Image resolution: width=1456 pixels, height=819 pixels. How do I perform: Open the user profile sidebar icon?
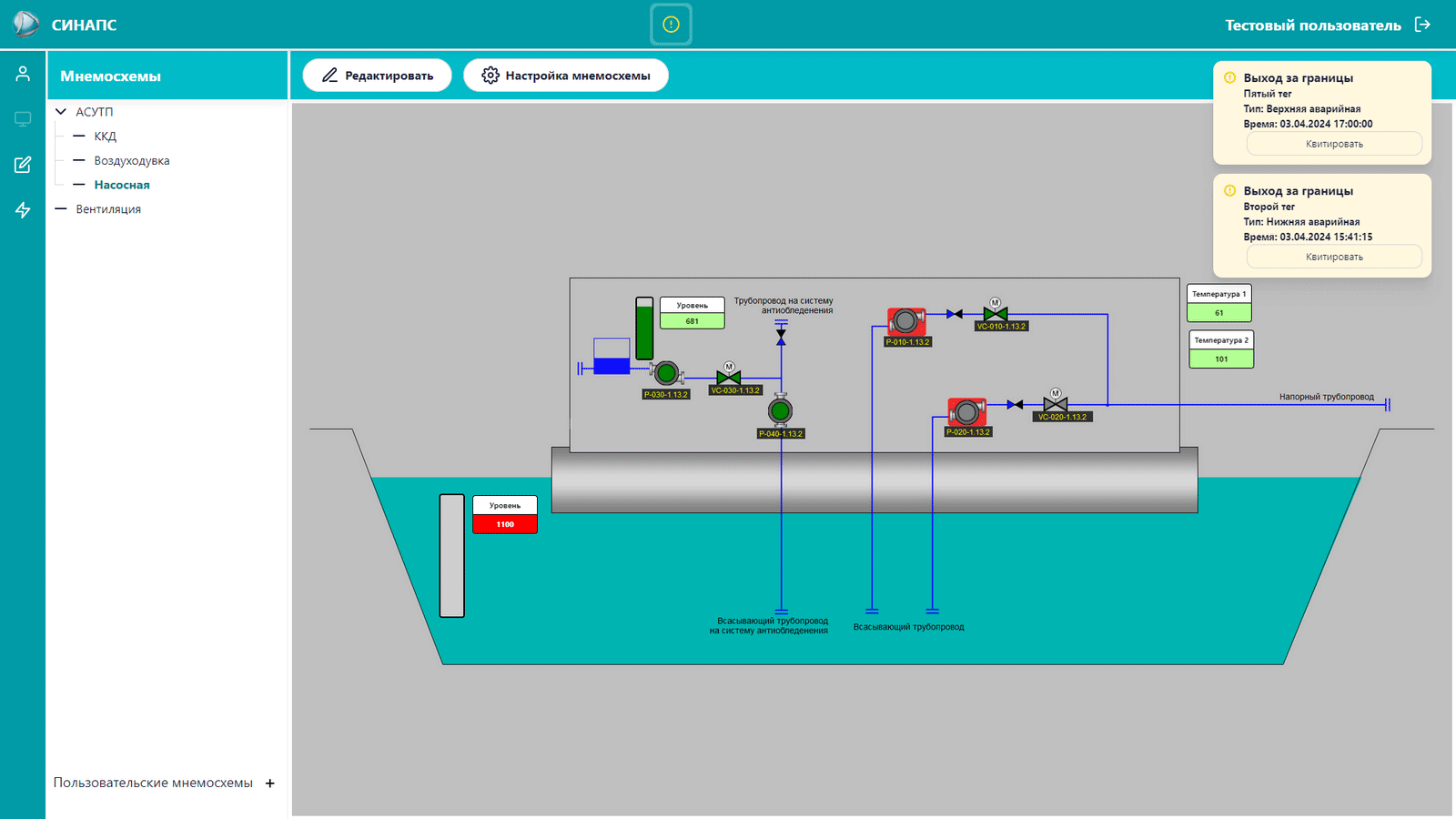click(x=23, y=74)
